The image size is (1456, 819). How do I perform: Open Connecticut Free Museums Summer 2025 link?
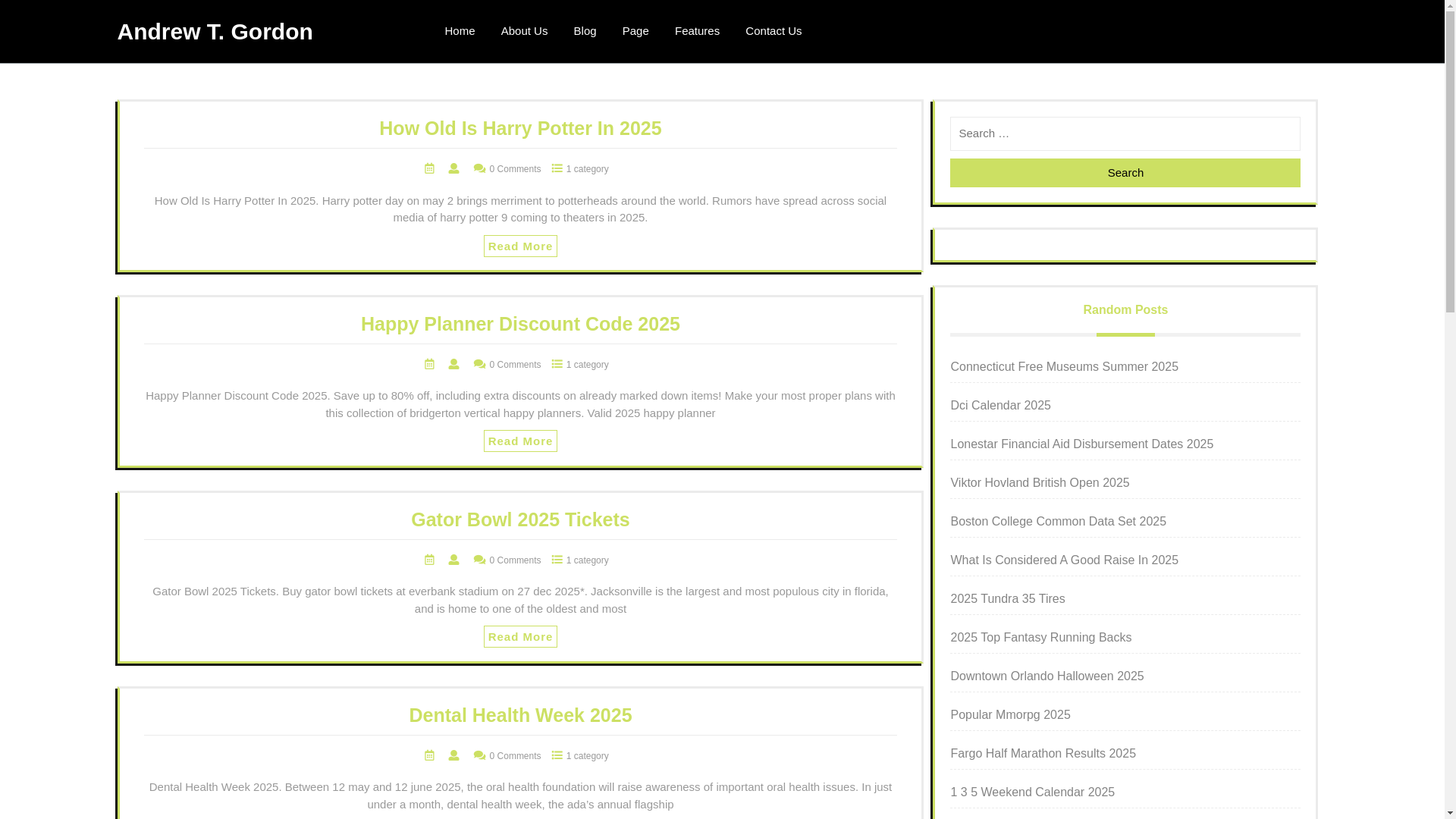coord(1064,367)
